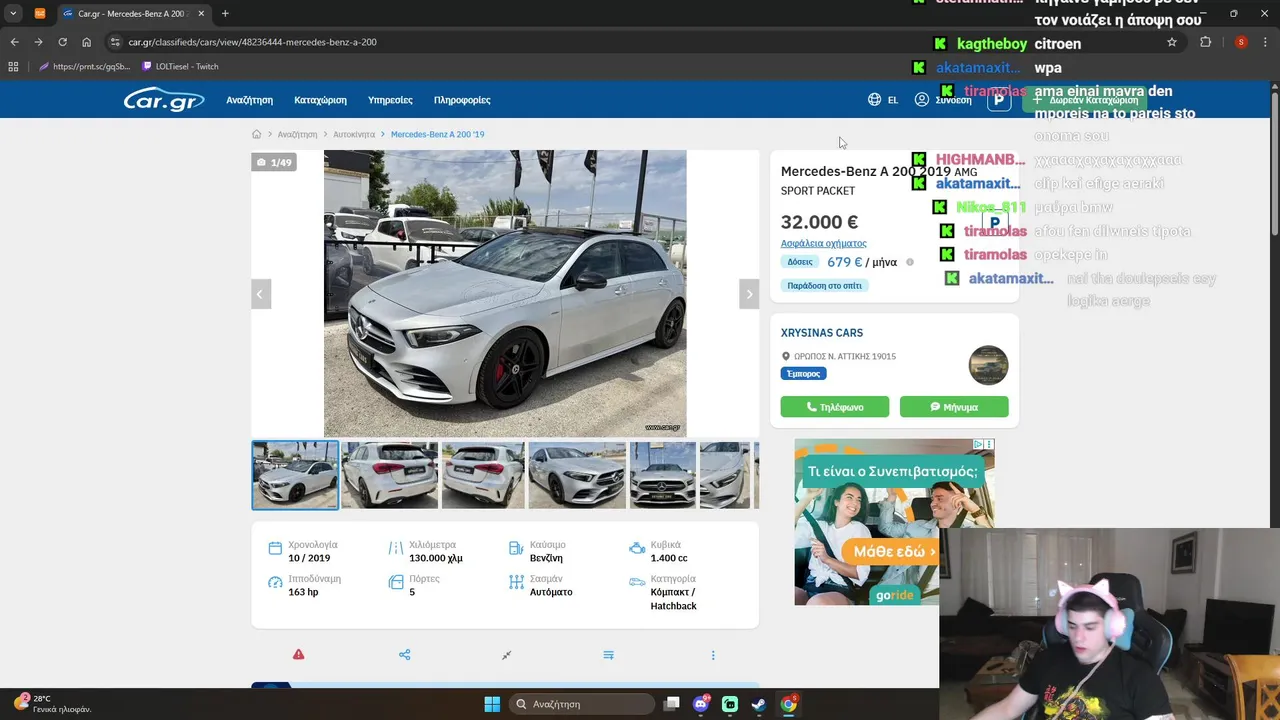Screen dimensions: 1280x720
Task: Click the 28°C weather widget
Action: point(52,704)
